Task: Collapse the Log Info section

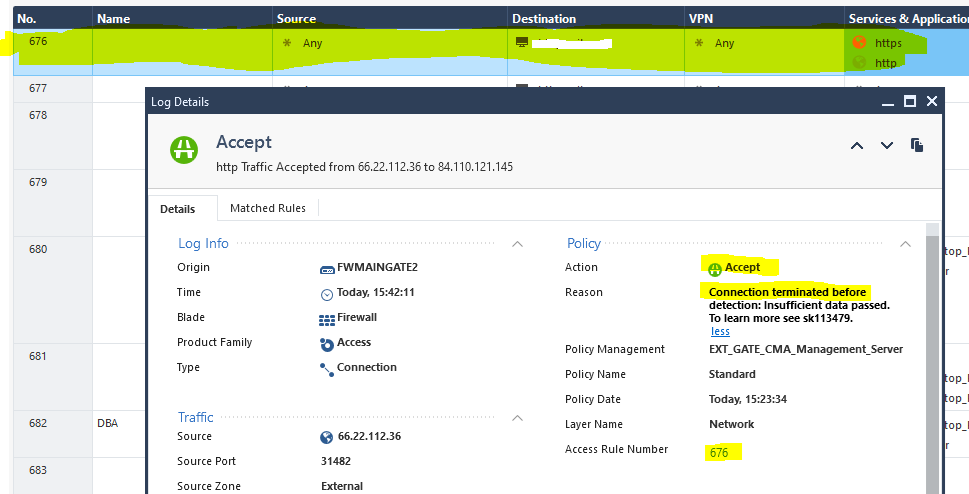Action: pos(517,244)
